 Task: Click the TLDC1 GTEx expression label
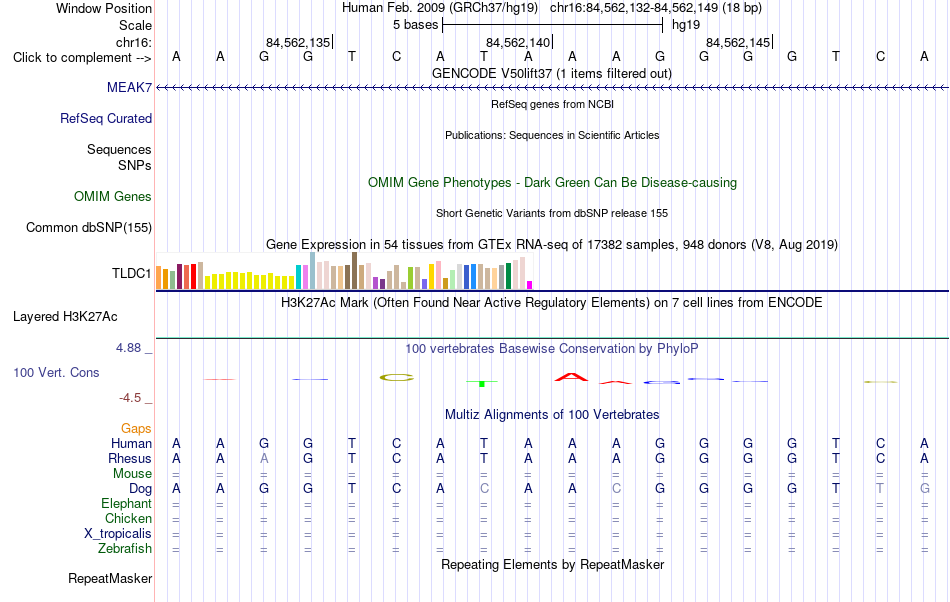[131, 273]
